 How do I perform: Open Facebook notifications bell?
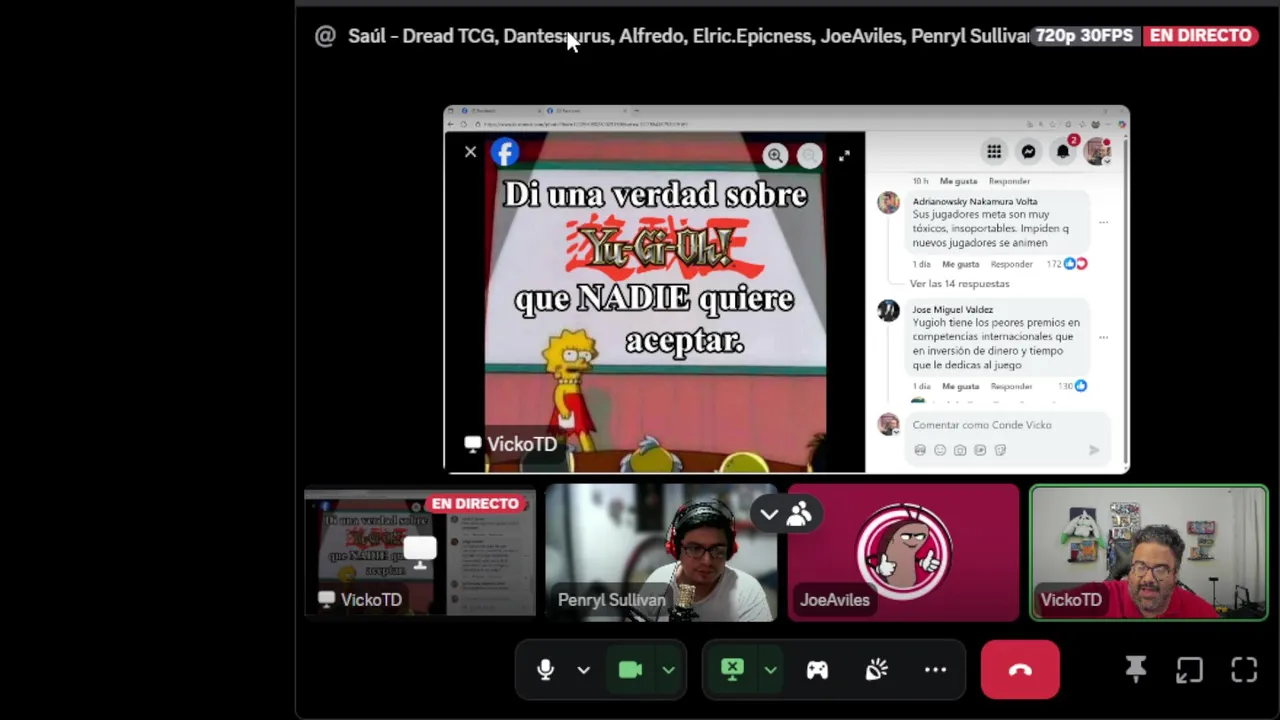[1063, 151]
